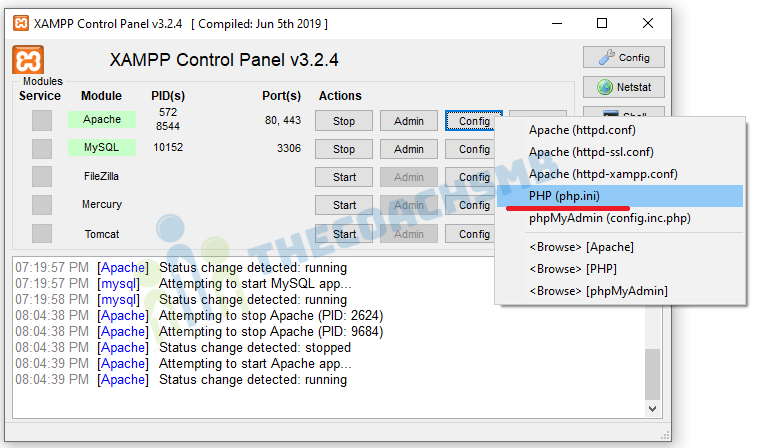
Task: Click log line "Attempting to stop Apache (PID: 9684)"
Action: (271, 332)
